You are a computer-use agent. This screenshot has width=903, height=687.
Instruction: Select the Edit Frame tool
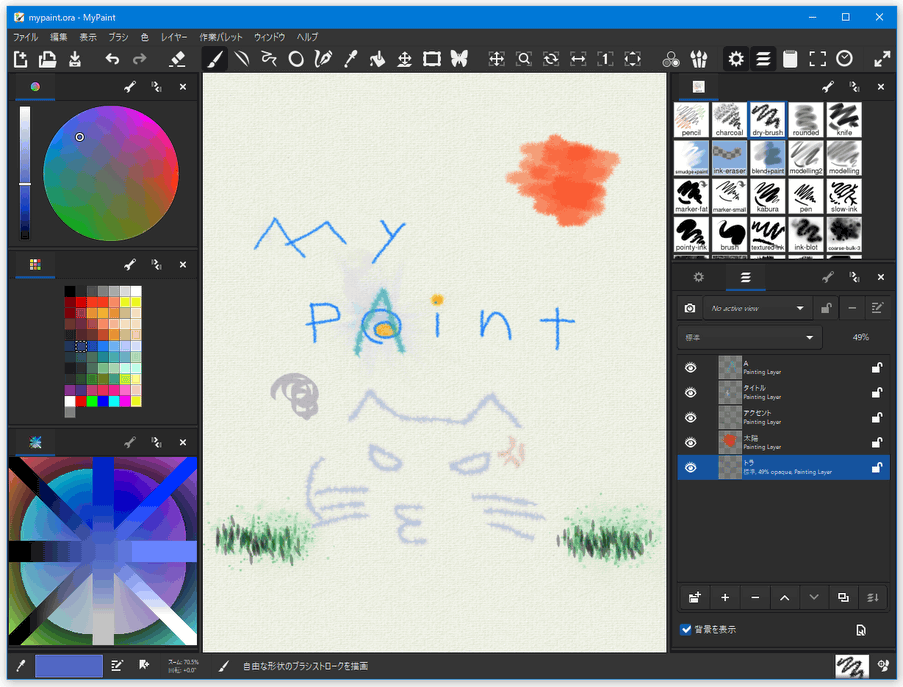(432, 59)
